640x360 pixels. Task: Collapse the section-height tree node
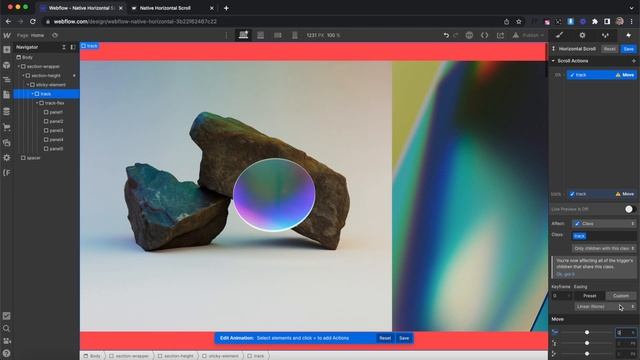point(23,76)
